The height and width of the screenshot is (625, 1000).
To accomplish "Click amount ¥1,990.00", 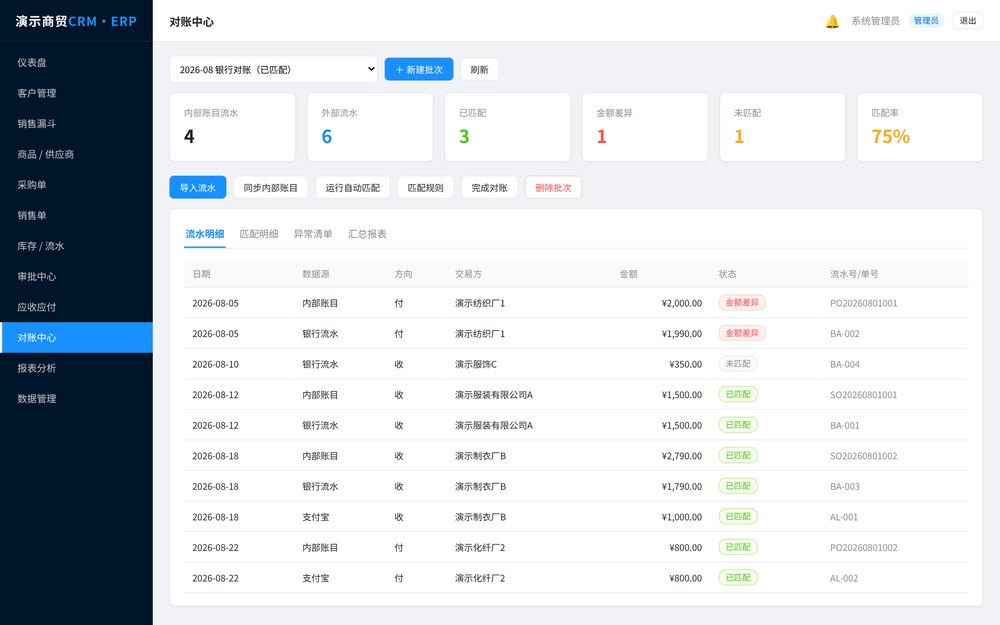I will click(682, 334).
